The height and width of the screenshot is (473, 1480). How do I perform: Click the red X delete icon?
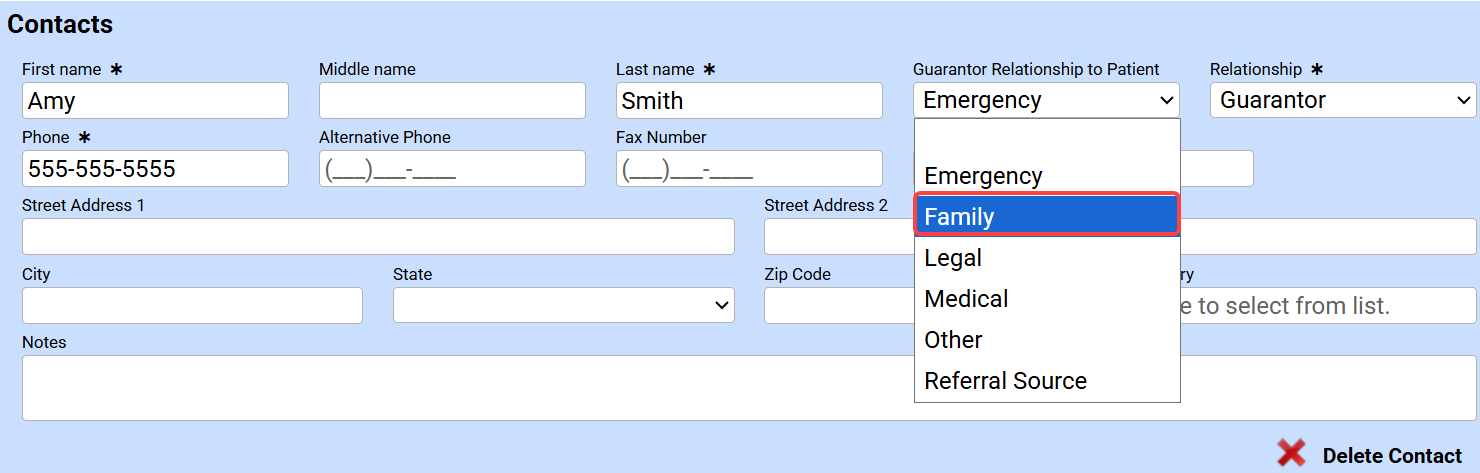[x=1291, y=454]
